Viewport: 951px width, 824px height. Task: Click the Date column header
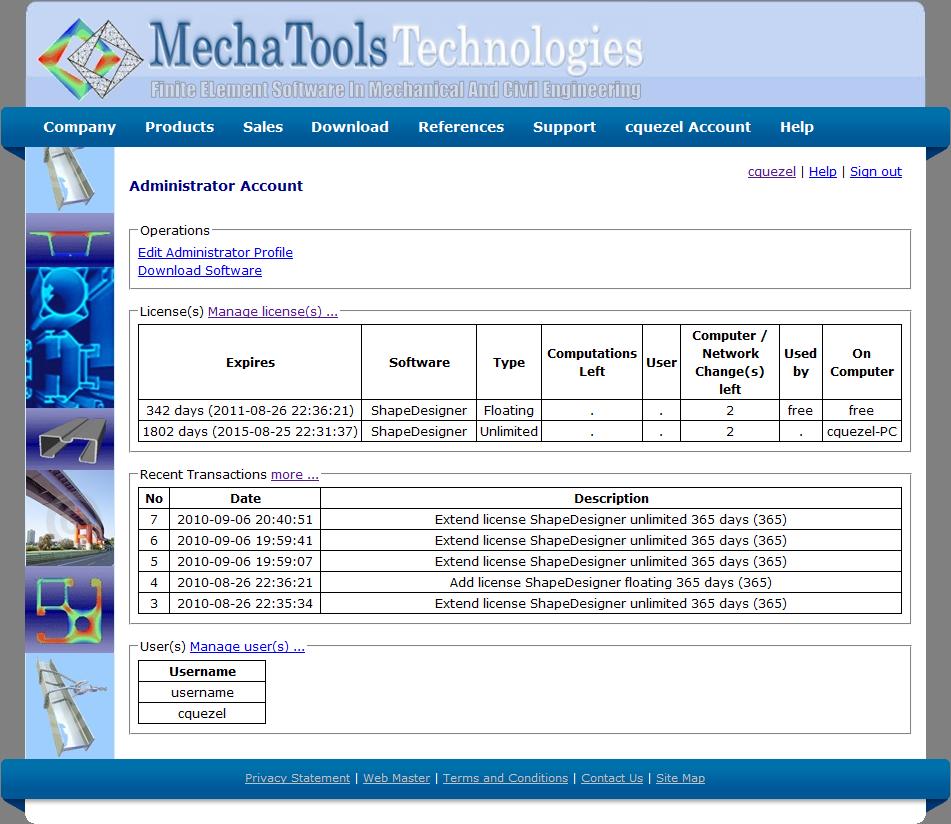coord(245,498)
